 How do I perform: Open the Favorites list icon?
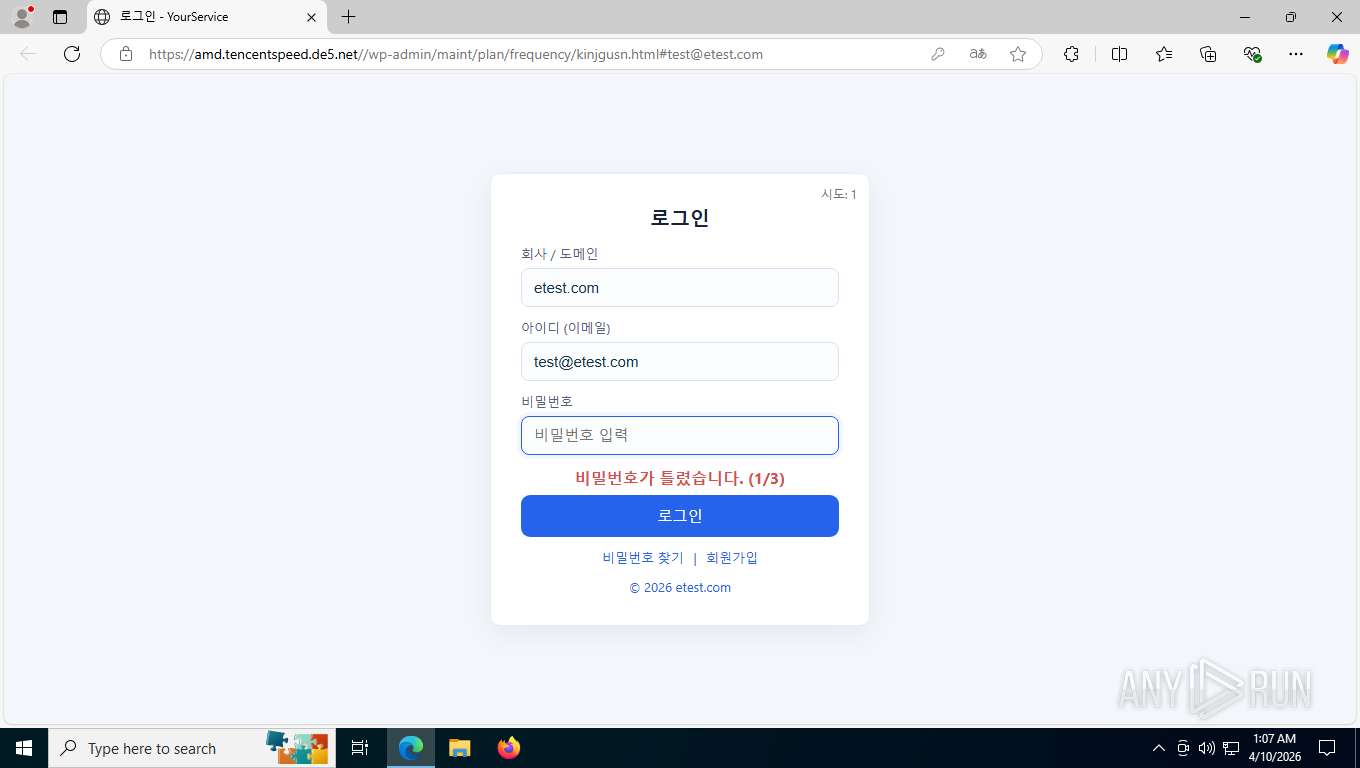click(1164, 54)
